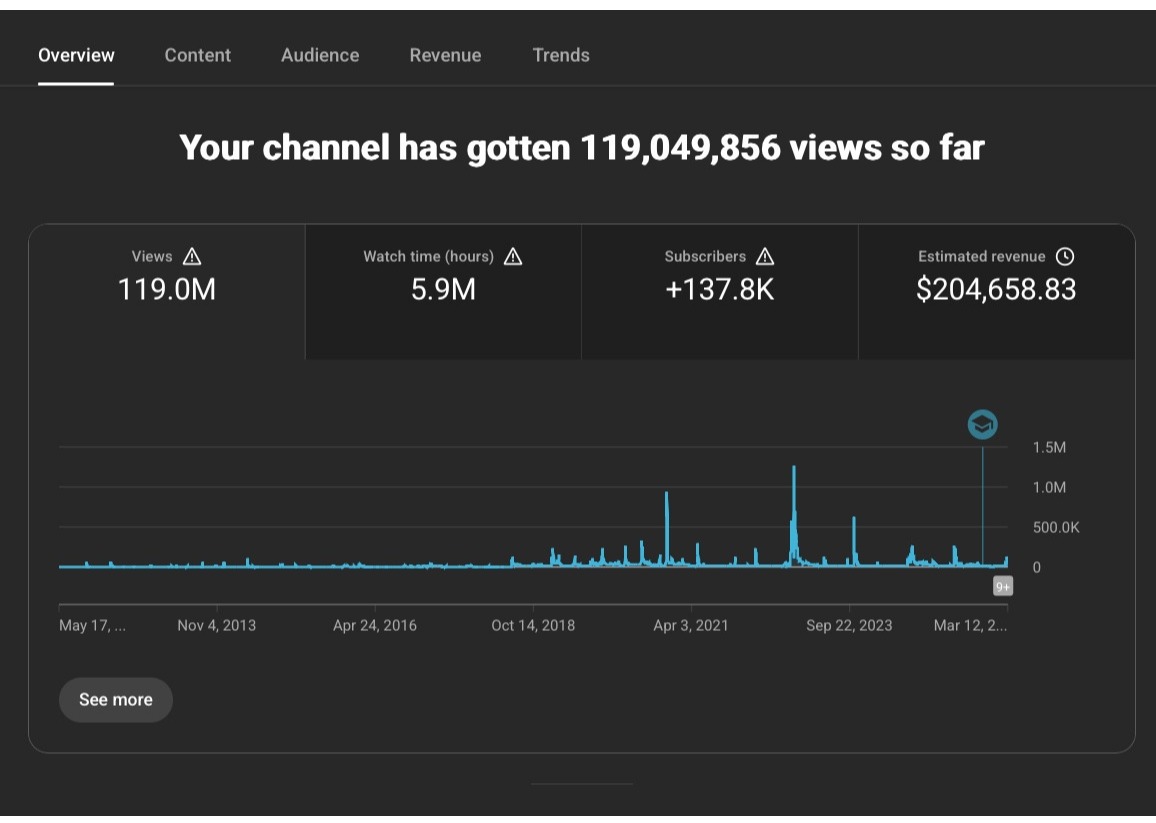Switch to the Content tab
The width and height of the screenshot is (1156, 823).
(x=198, y=55)
